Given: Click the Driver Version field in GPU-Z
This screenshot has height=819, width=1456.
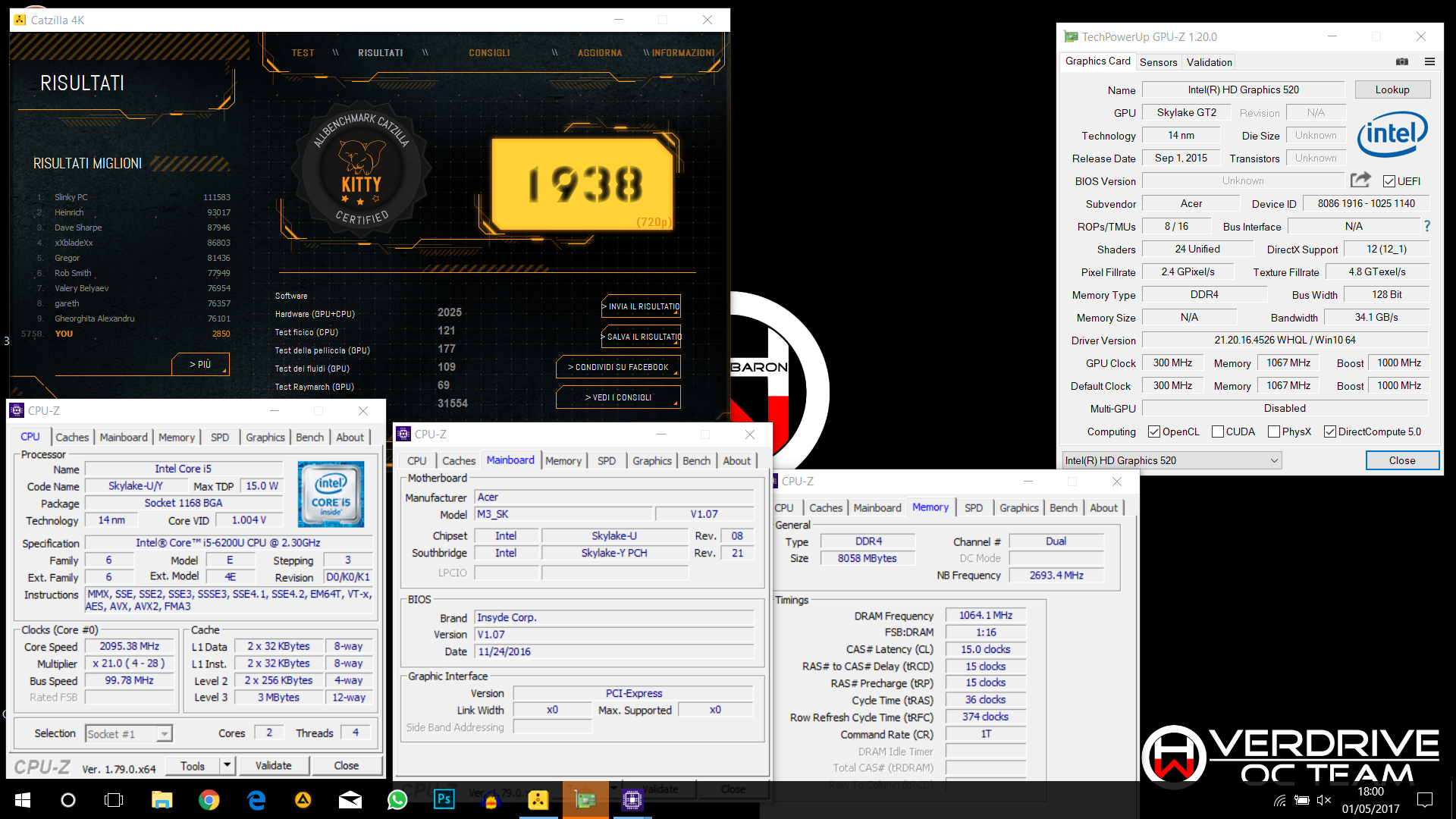Looking at the screenshot, I should (1285, 340).
